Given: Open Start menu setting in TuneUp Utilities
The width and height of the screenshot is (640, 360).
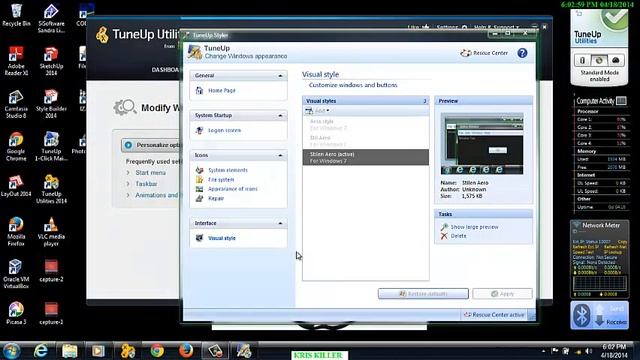Looking at the screenshot, I should (150, 173).
